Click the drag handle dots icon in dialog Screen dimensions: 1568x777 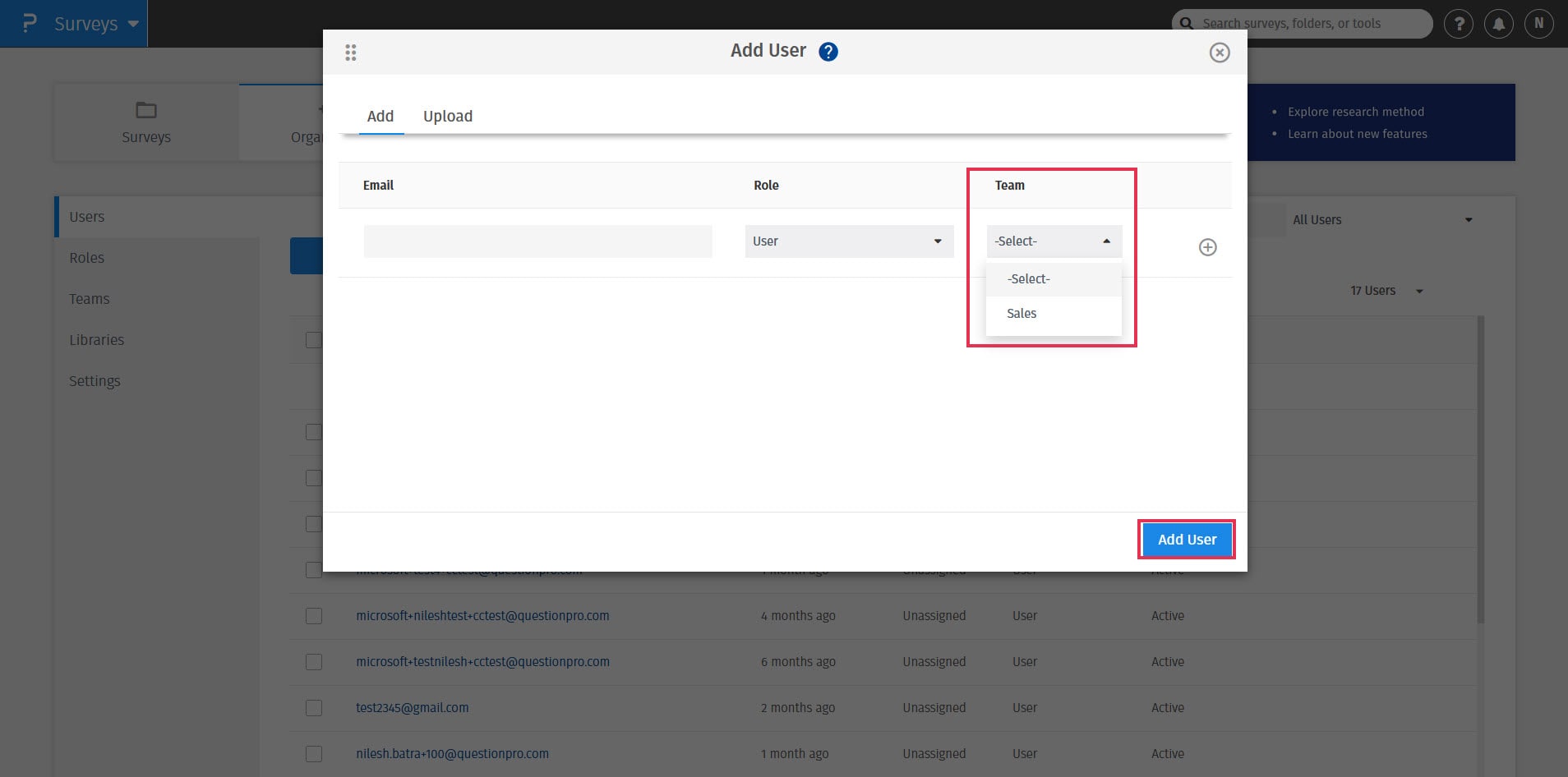pyautogui.click(x=351, y=53)
